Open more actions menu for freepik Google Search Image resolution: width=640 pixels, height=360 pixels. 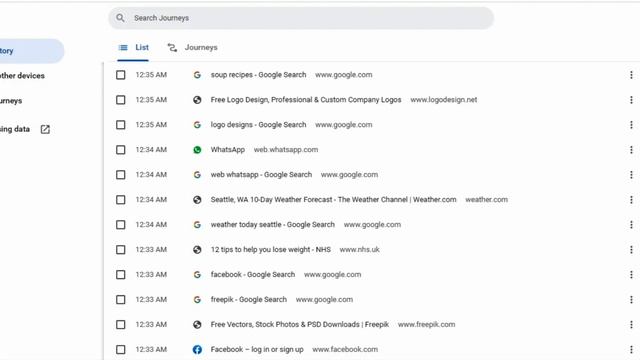click(631, 300)
